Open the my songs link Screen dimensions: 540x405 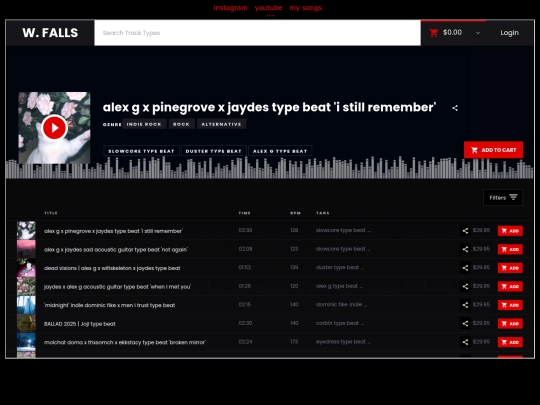(x=305, y=8)
